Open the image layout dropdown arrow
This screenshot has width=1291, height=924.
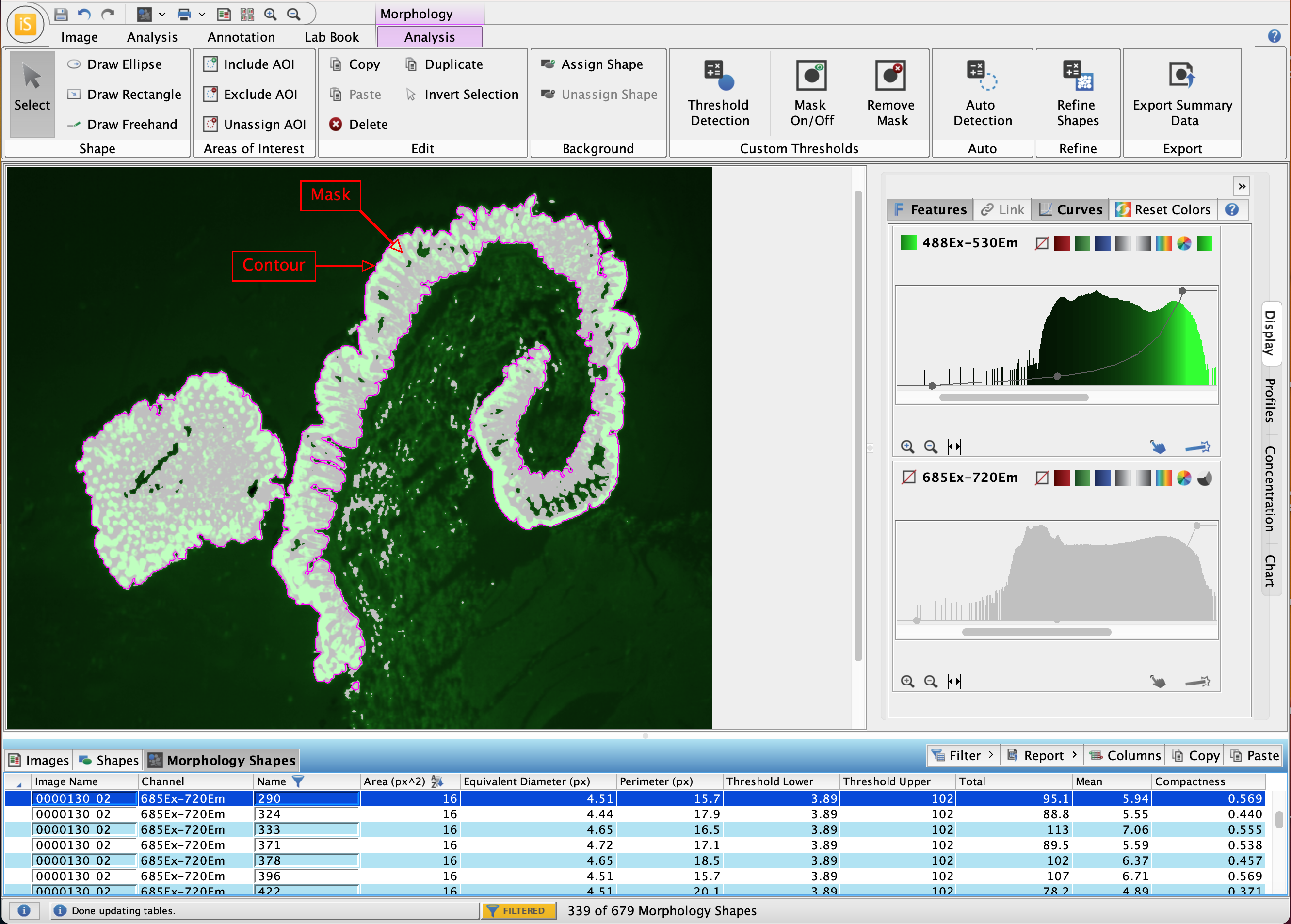pos(162,14)
